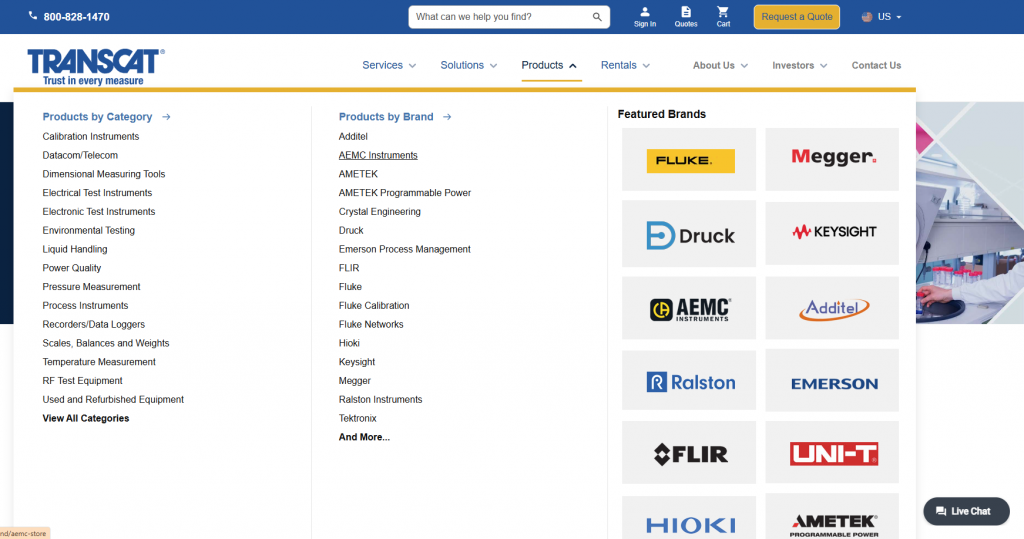Open AMETEK Programmable Power brand link
The height and width of the screenshot is (539, 1024).
[x=405, y=193]
